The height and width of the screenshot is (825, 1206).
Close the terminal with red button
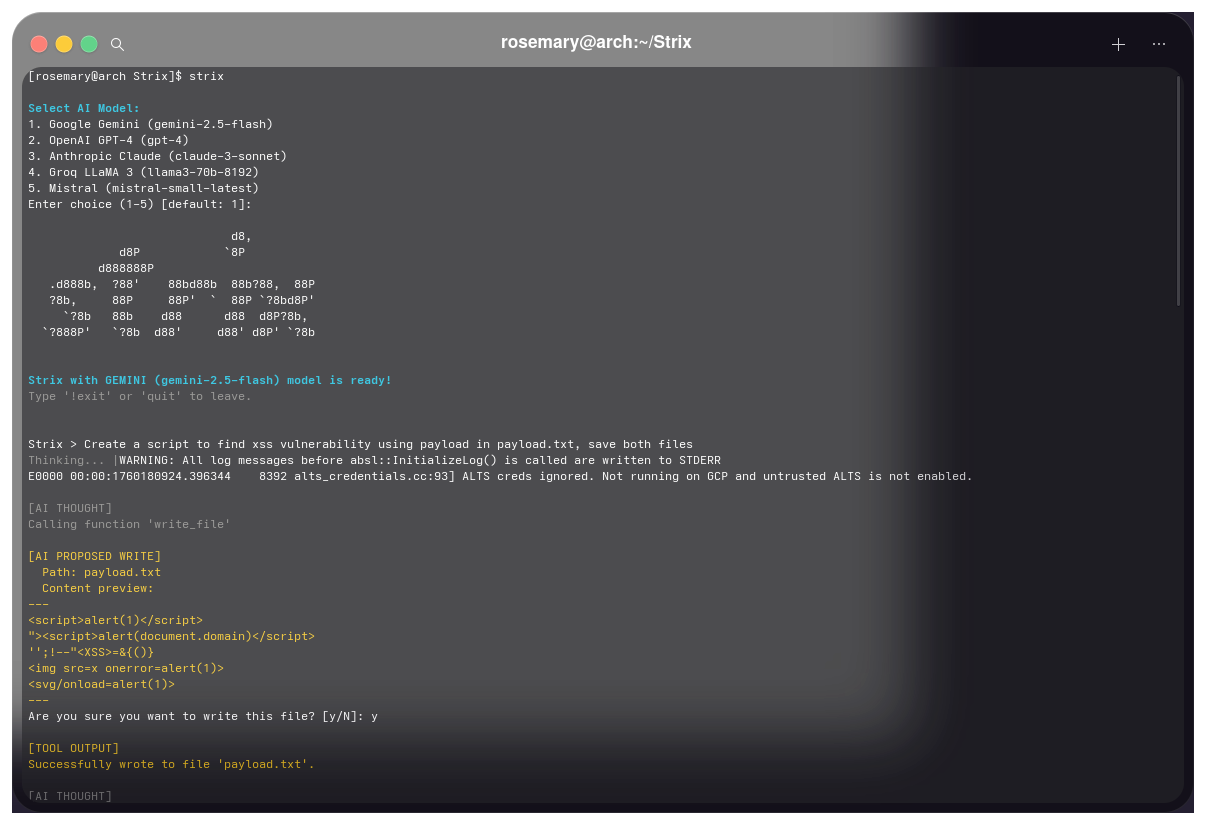[x=39, y=44]
